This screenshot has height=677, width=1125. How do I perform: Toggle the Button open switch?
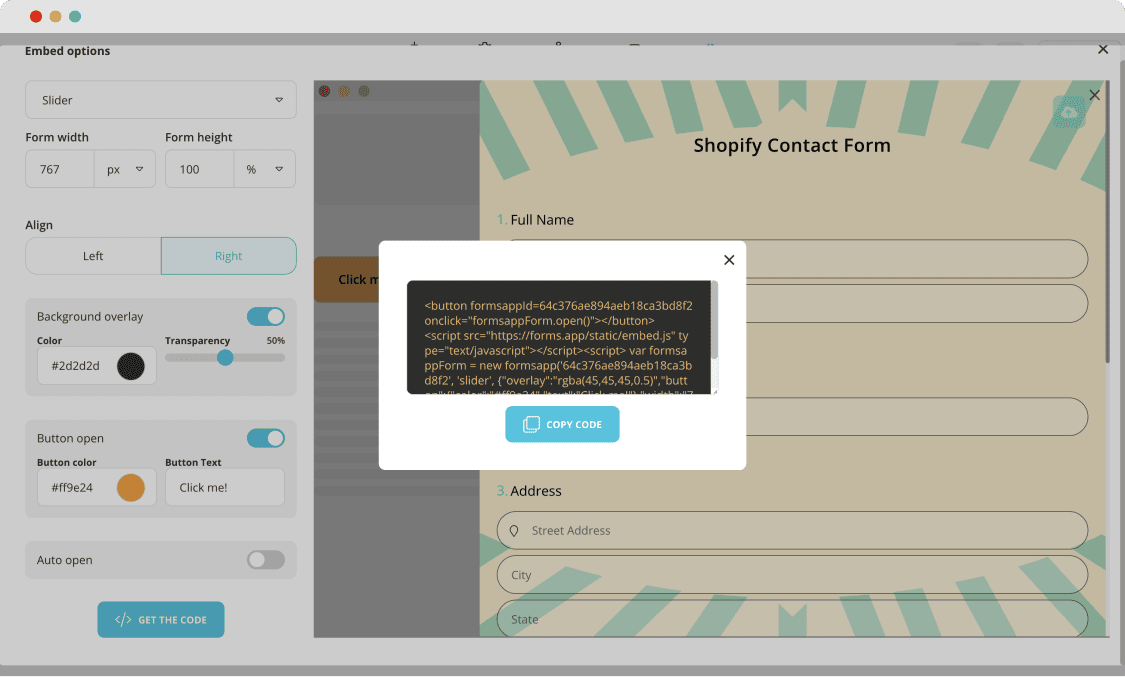tap(265, 438)
